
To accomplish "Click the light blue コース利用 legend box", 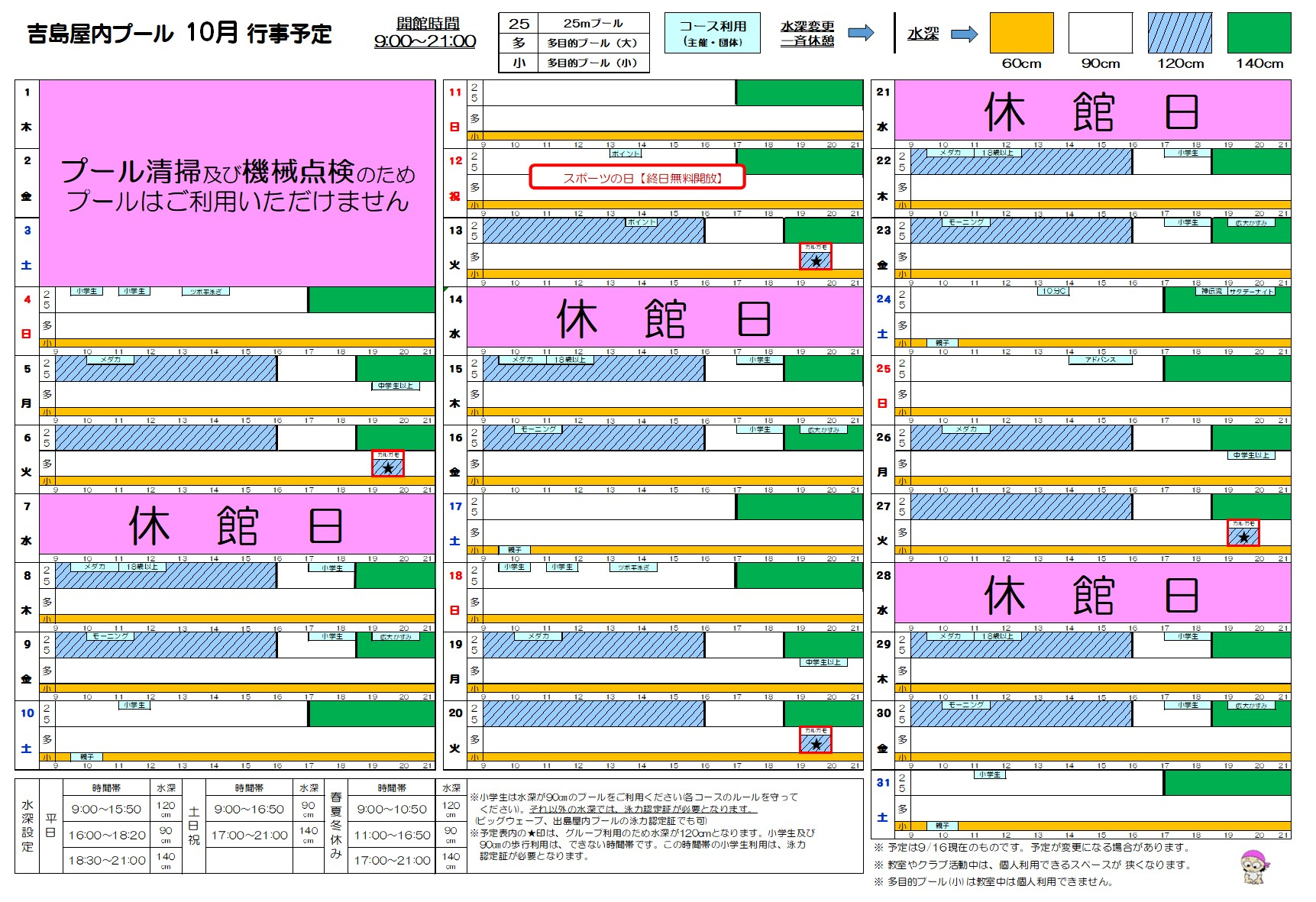I will (x=713, y=33).
